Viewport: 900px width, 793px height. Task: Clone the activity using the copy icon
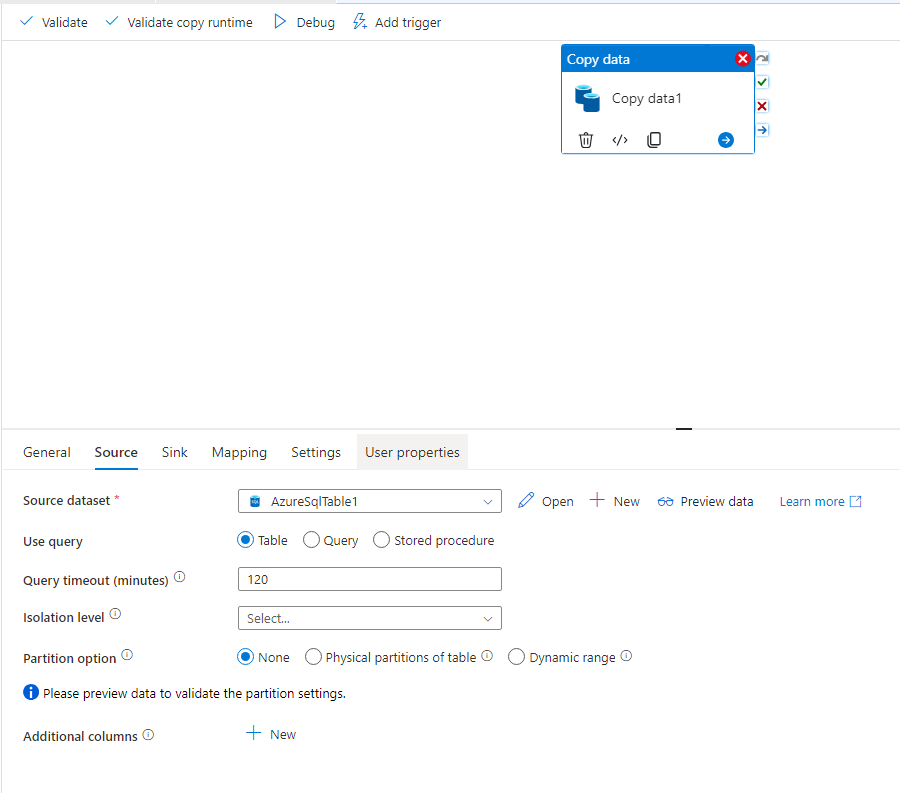654,140
